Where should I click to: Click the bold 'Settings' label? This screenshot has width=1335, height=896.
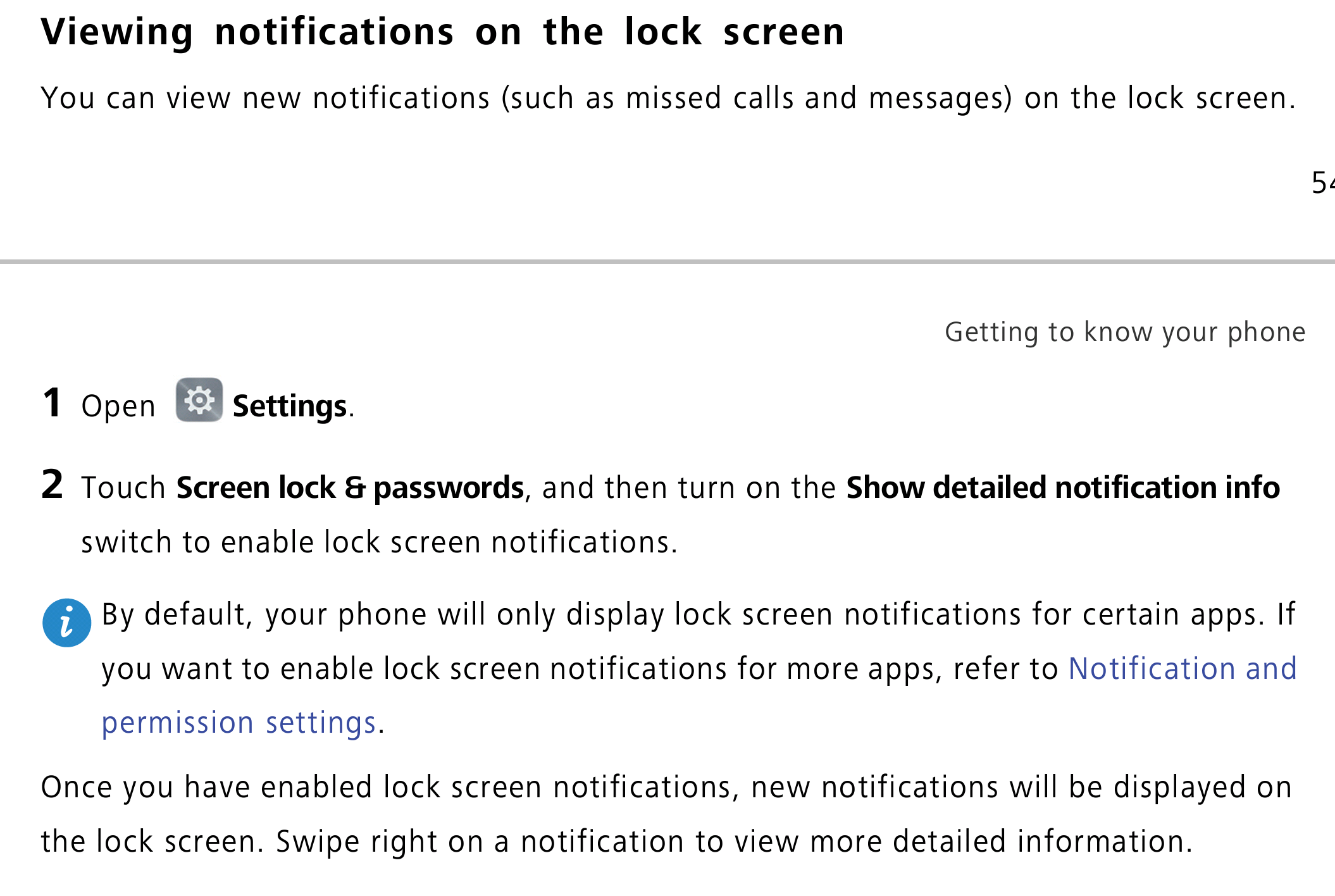point(290,406)
